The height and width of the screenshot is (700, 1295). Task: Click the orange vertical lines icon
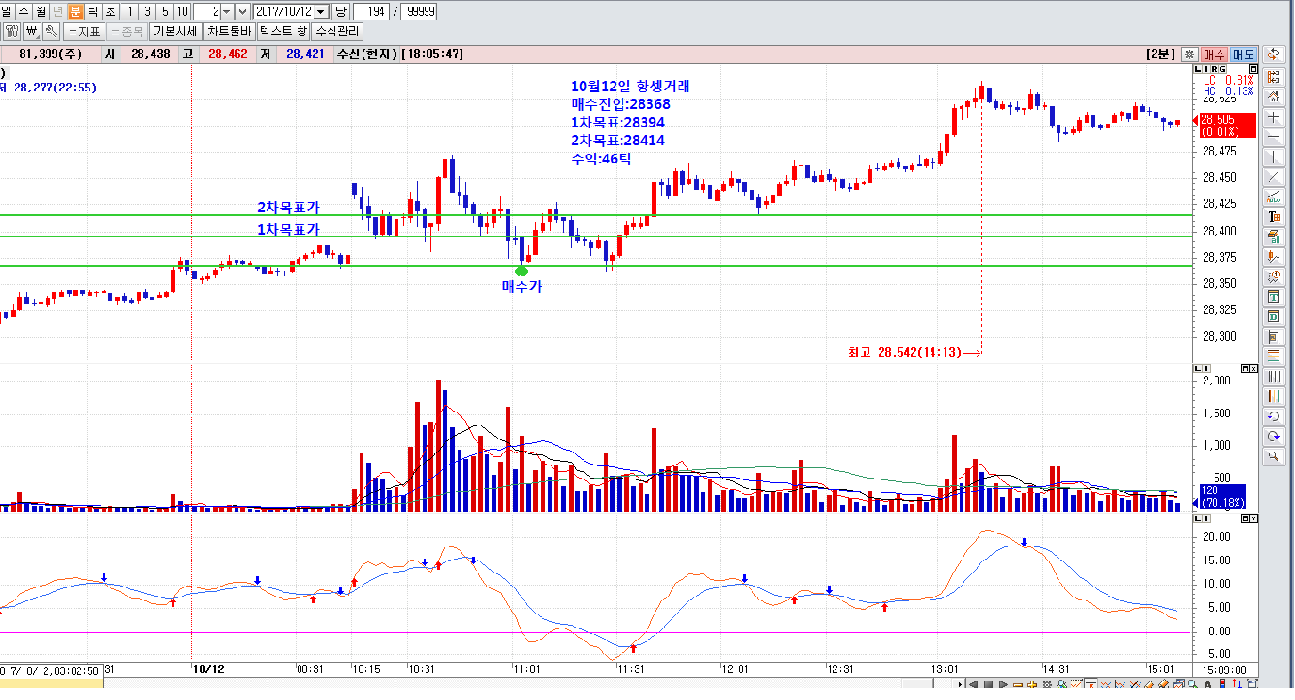coord(1274,397)
